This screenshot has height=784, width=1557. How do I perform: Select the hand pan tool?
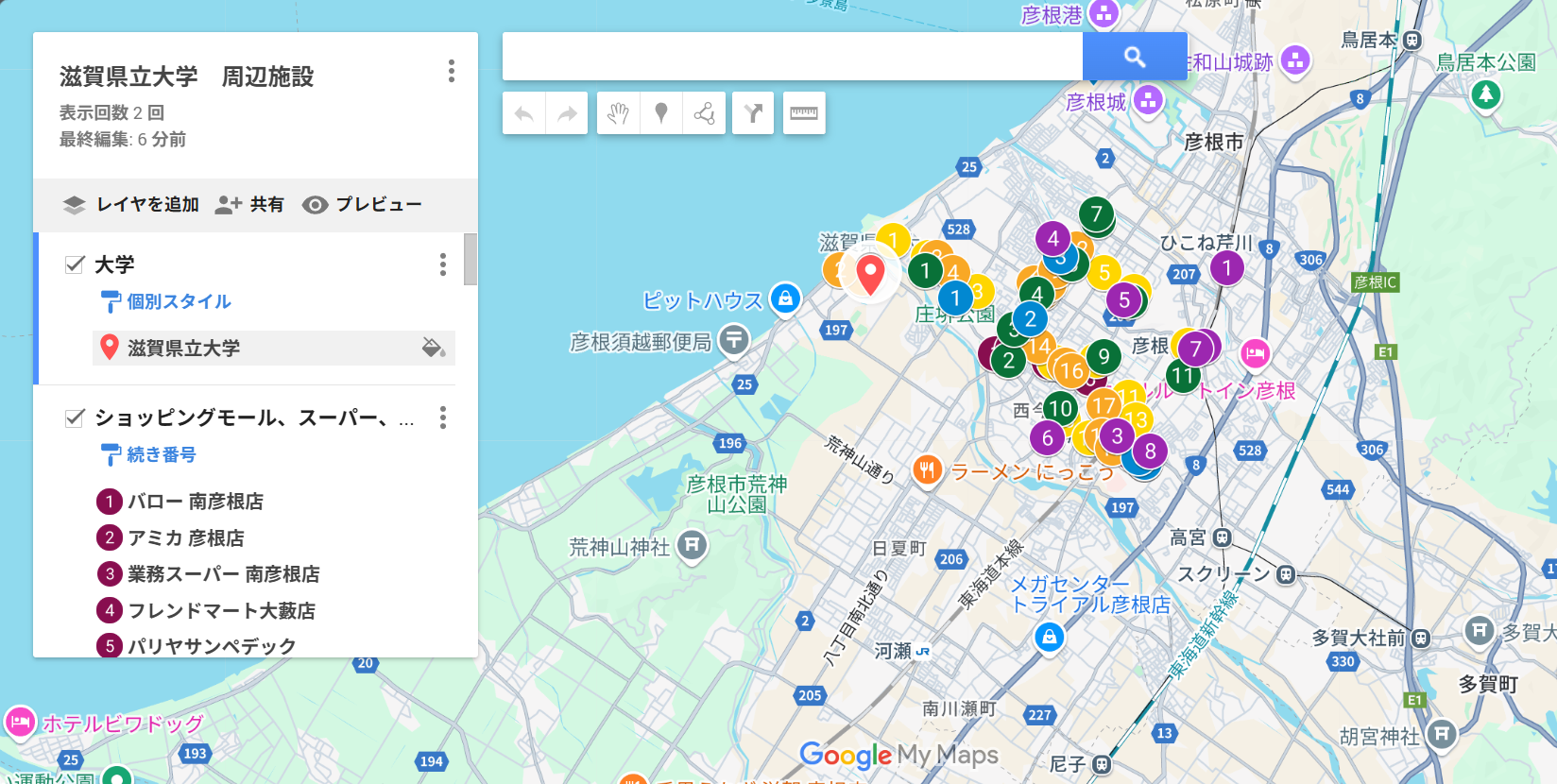[x=618, y=113]
